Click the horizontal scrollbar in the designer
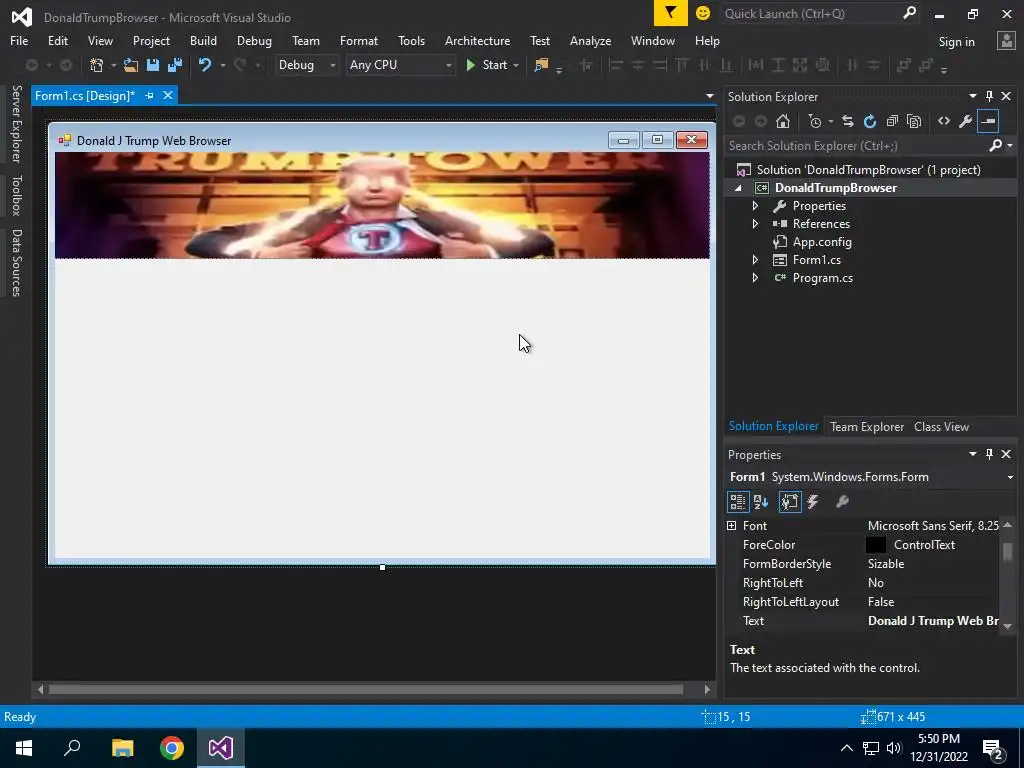 coord(366,690)
